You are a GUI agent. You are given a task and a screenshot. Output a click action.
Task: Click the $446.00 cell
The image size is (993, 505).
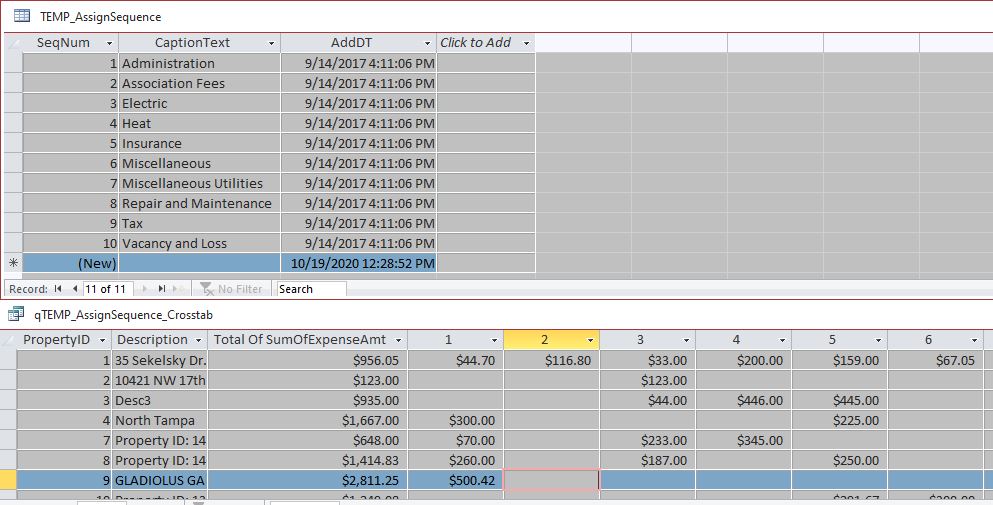743,400
